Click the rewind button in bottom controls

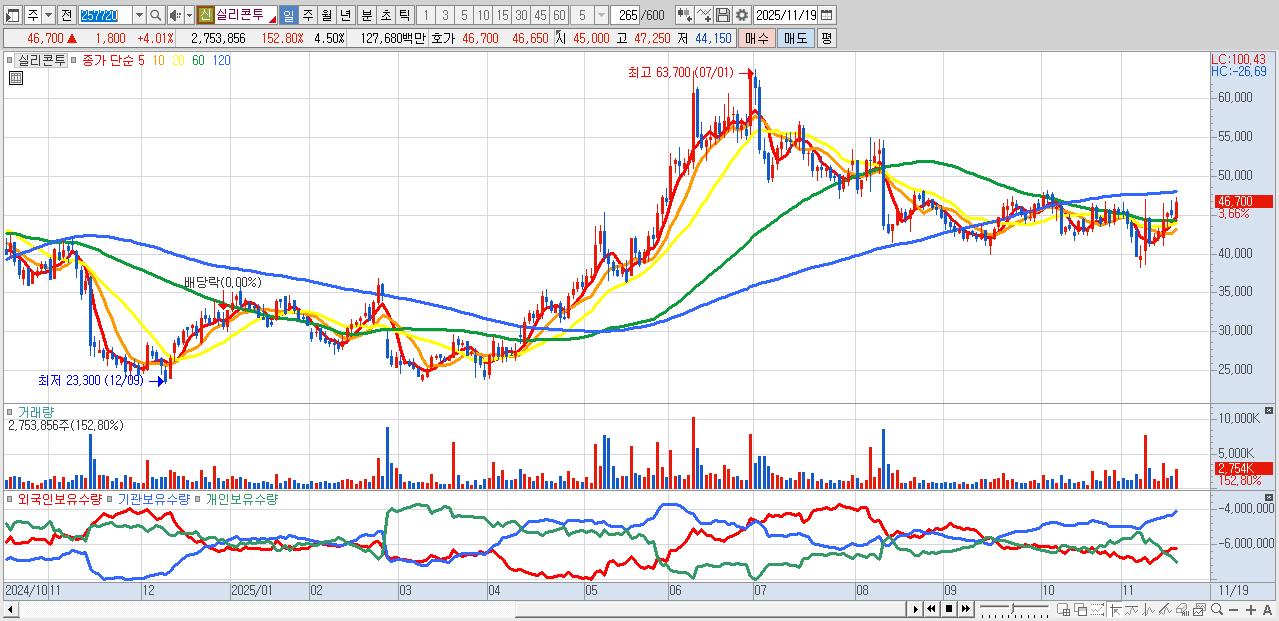tap(931, 609)
